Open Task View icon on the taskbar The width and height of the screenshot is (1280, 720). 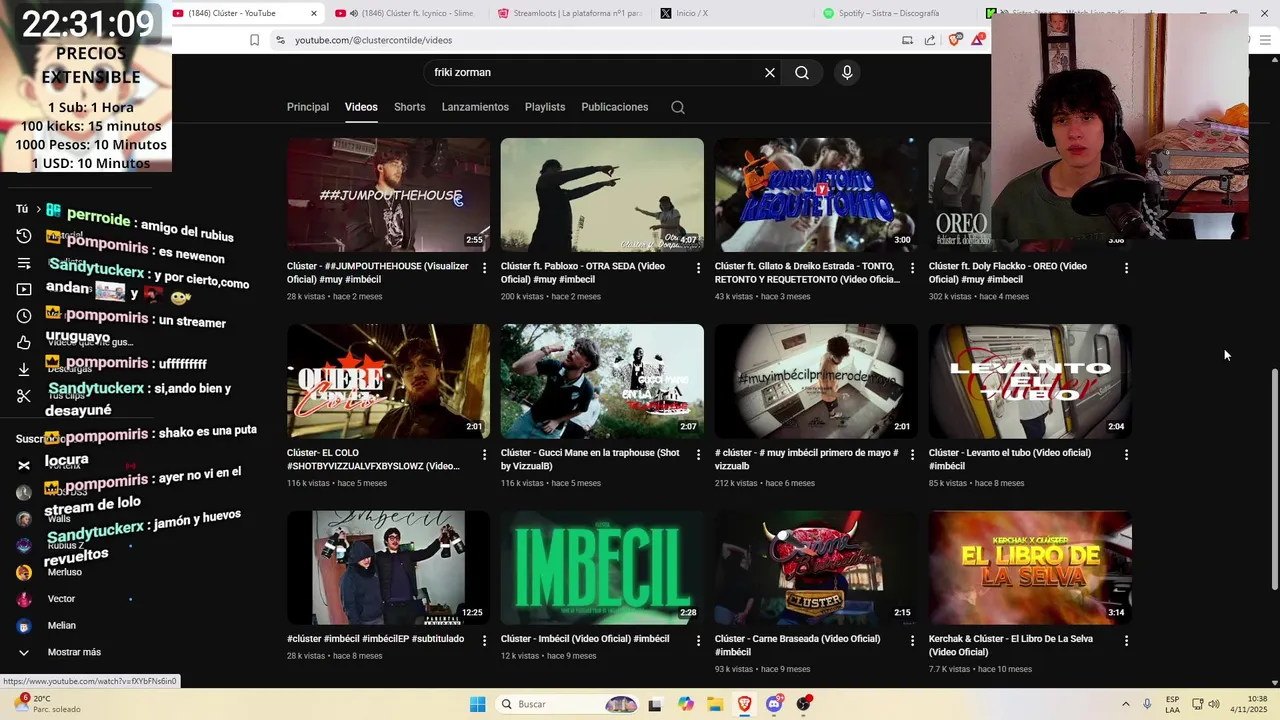pos(655,704)
